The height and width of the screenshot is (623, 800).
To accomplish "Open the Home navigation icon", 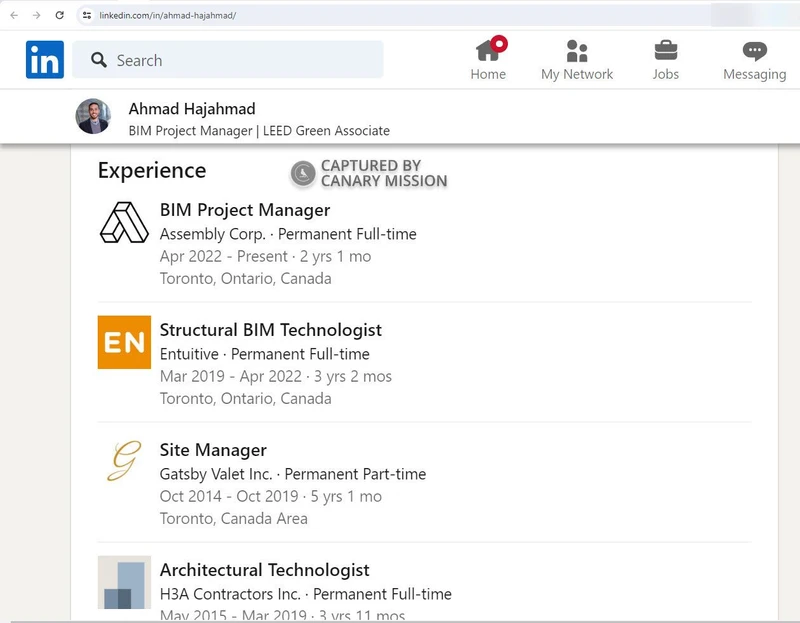I will coord(488,51).
